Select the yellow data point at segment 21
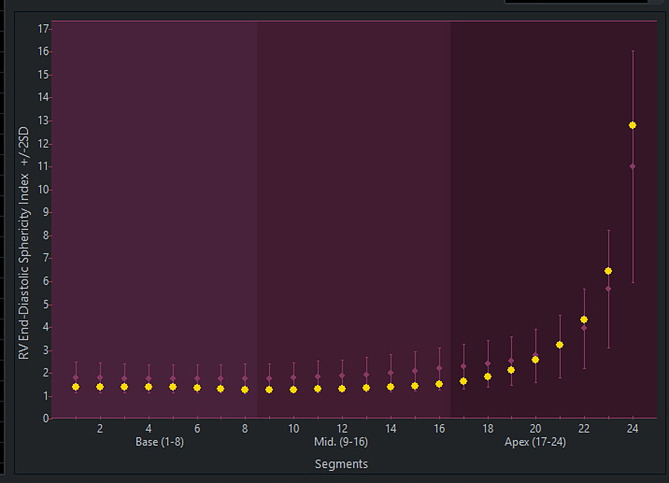The height and width of the screenshot is (483, 669). [x=559, y=345]
